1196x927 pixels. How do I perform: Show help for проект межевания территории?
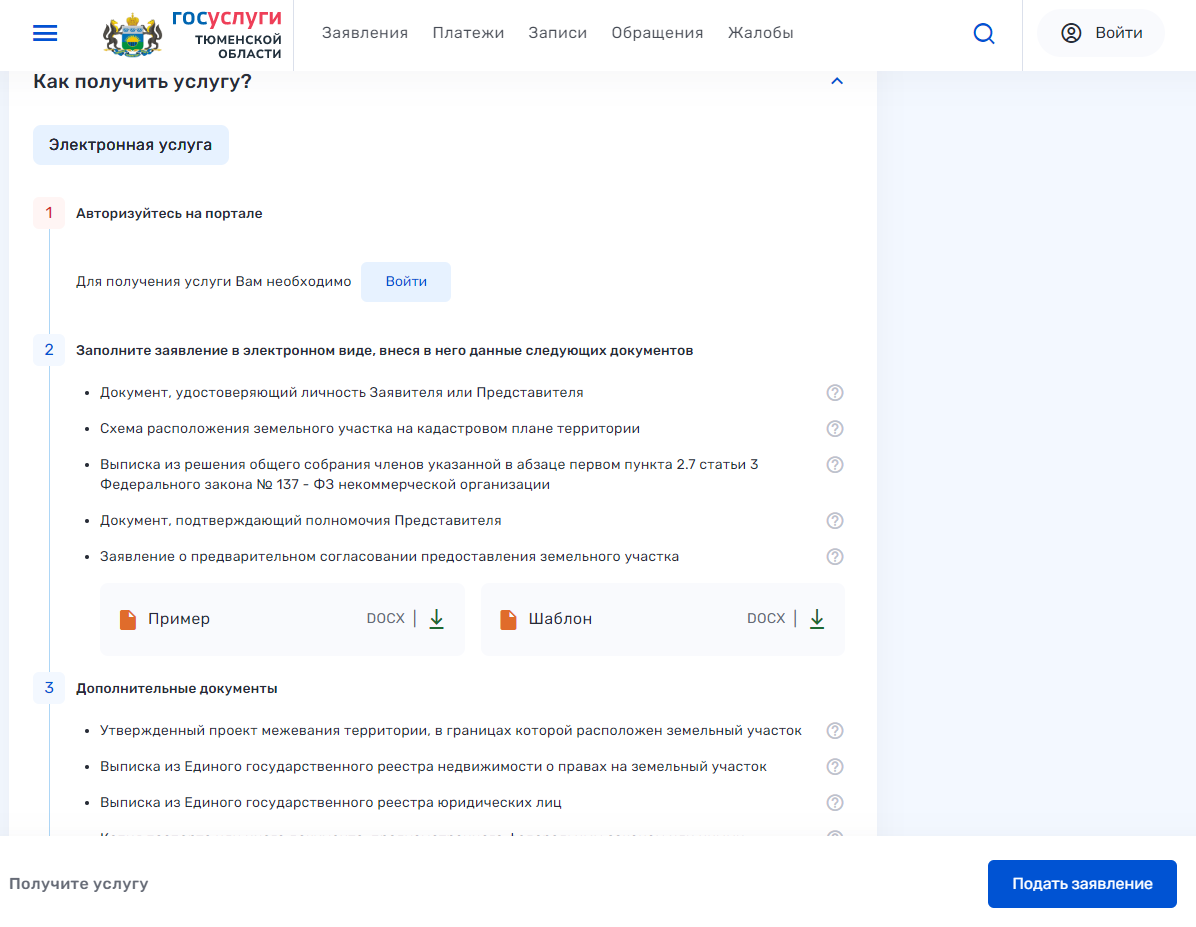[x=835, y=731]
